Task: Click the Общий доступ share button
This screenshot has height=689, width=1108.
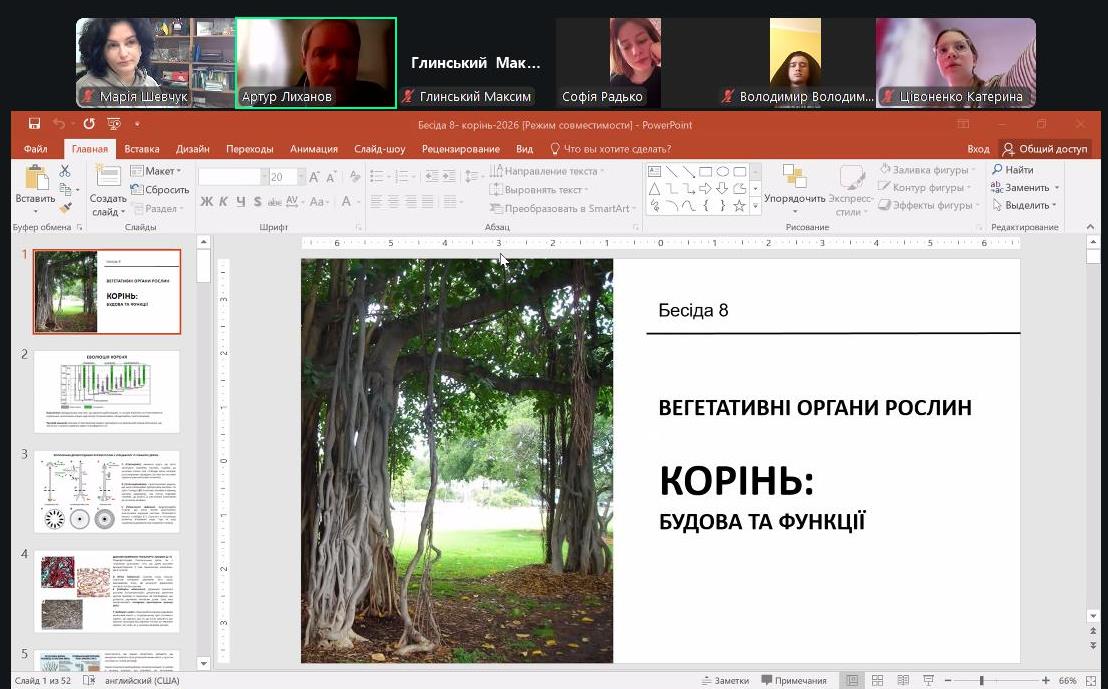Action: pyautogui.click(x=1045, y=149)
